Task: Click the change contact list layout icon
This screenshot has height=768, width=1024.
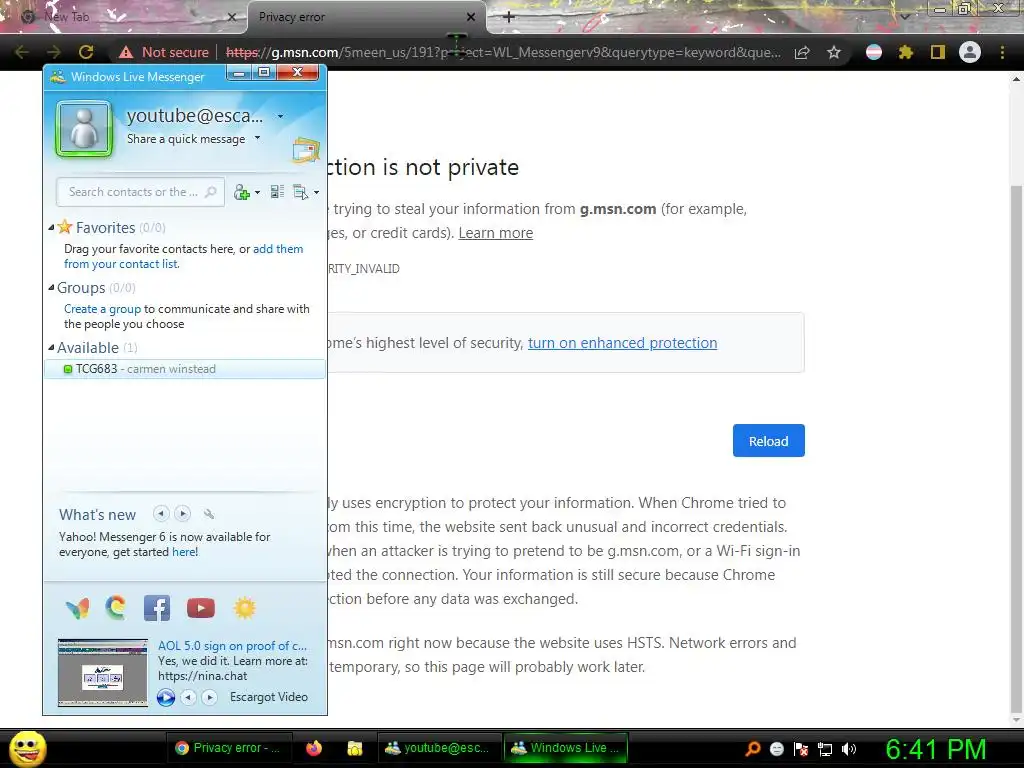Action: coord(277,192)
